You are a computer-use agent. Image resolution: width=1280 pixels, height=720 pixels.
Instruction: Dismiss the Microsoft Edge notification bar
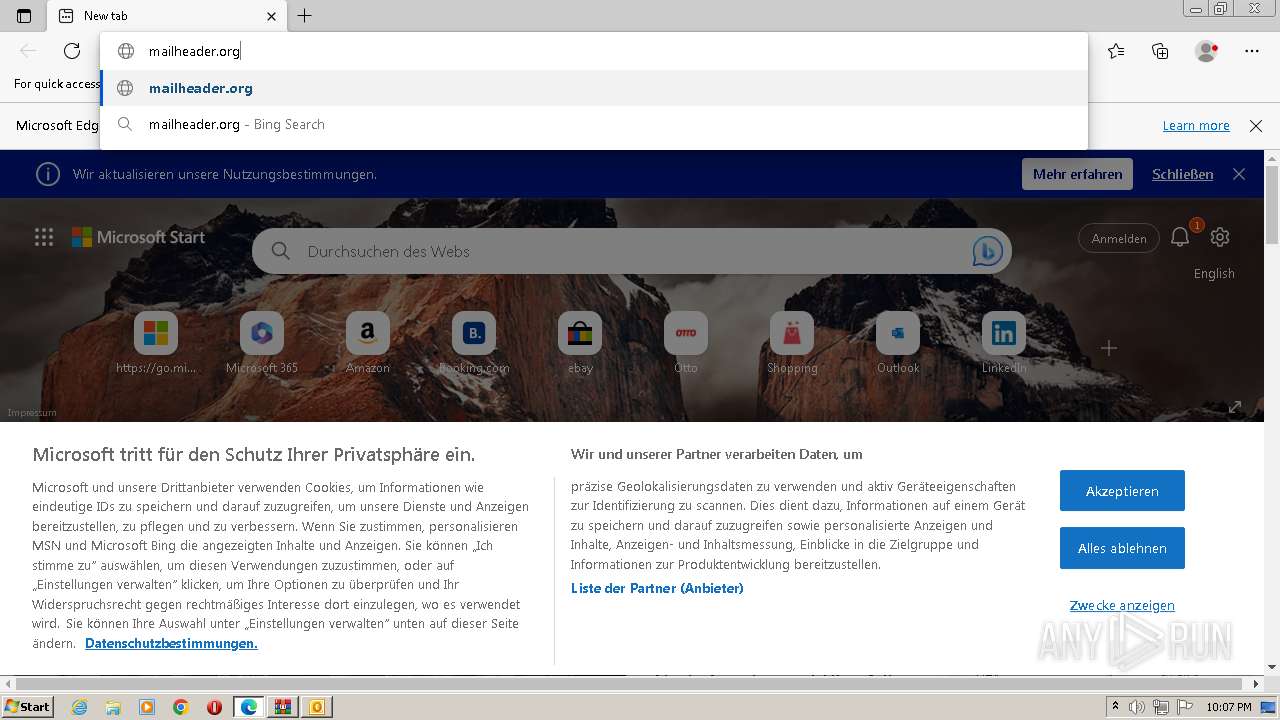pos(1256,125)
